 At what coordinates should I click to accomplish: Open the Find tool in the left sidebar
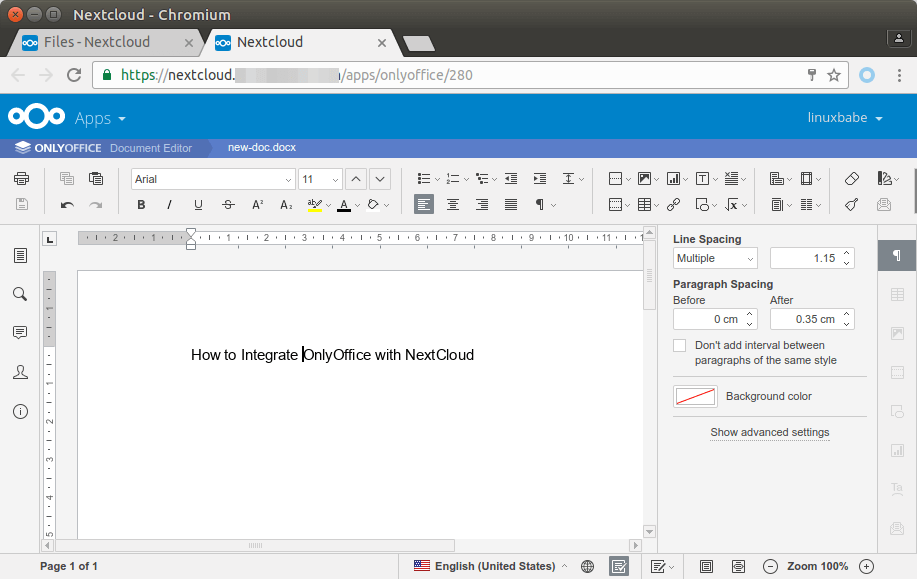tap(19, 295)
